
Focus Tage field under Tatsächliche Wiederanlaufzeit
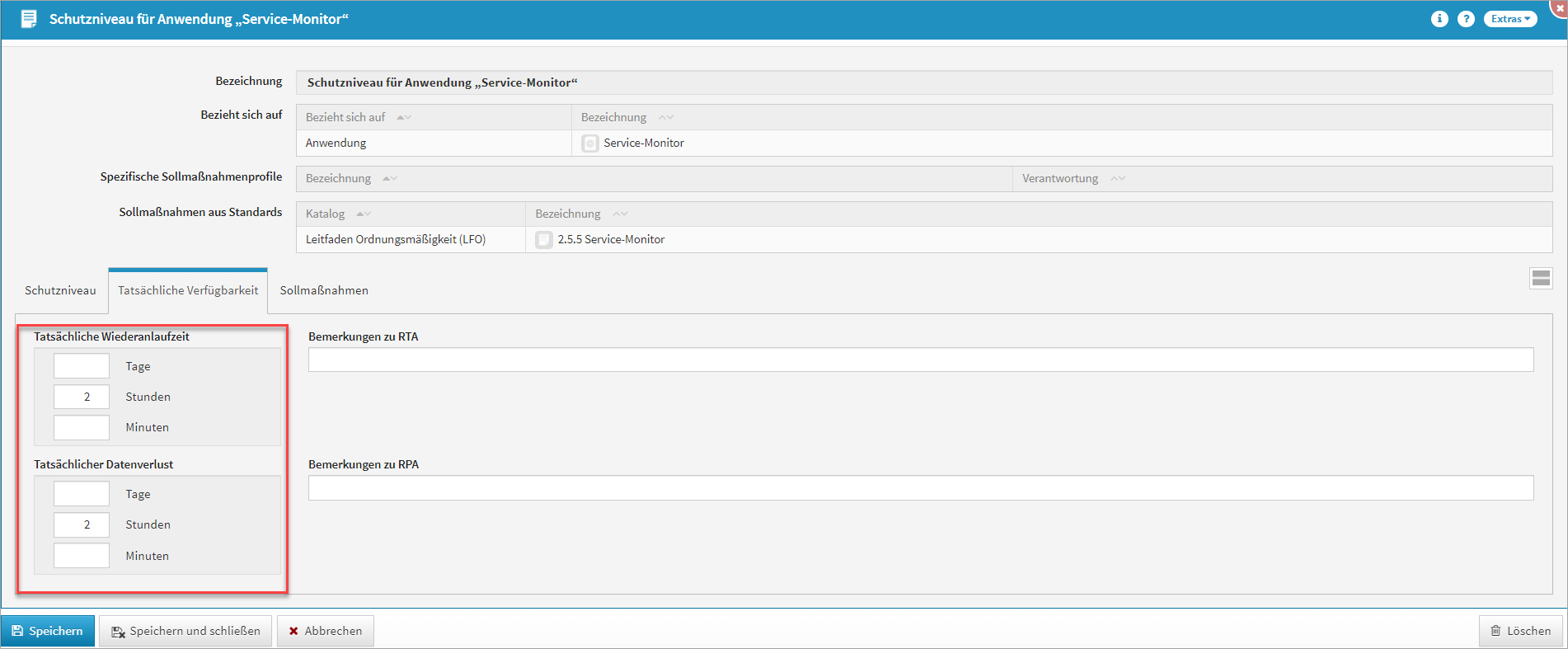coord(82,366)
